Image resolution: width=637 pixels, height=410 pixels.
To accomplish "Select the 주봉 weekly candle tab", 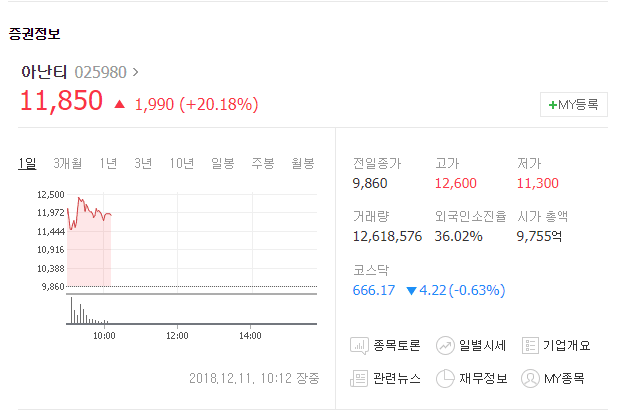I will (263, 163).
